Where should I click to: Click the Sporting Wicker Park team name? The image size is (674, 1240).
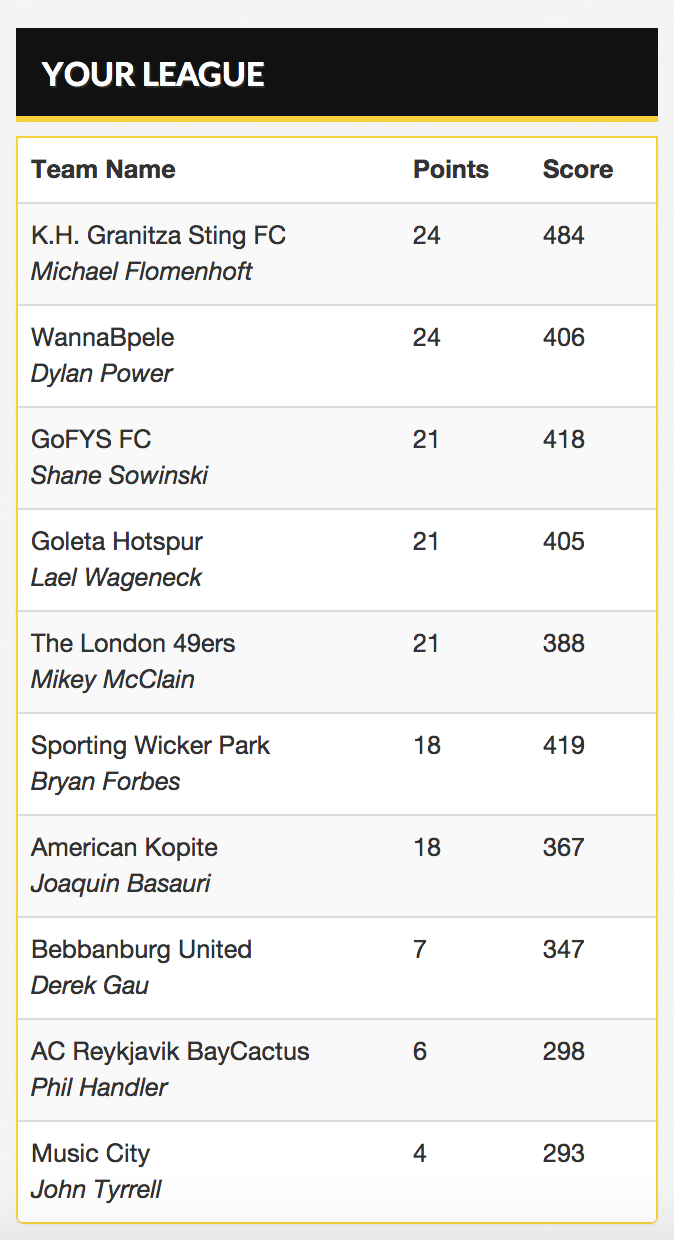(x=150, y=746)
